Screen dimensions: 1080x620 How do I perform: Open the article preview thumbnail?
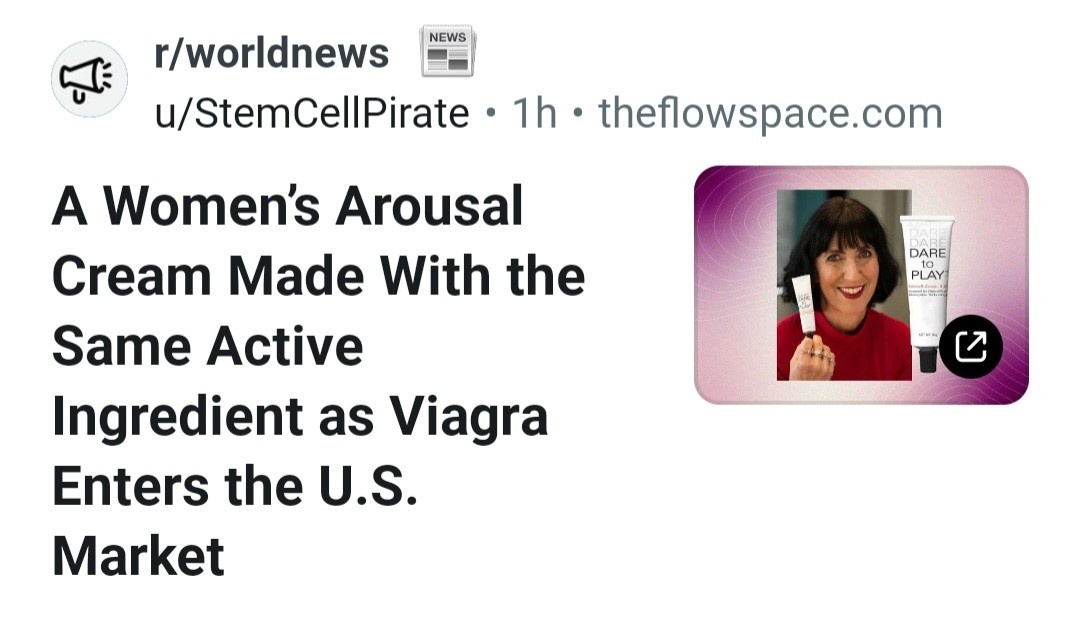pyautogui.click(x=860, y=285)
